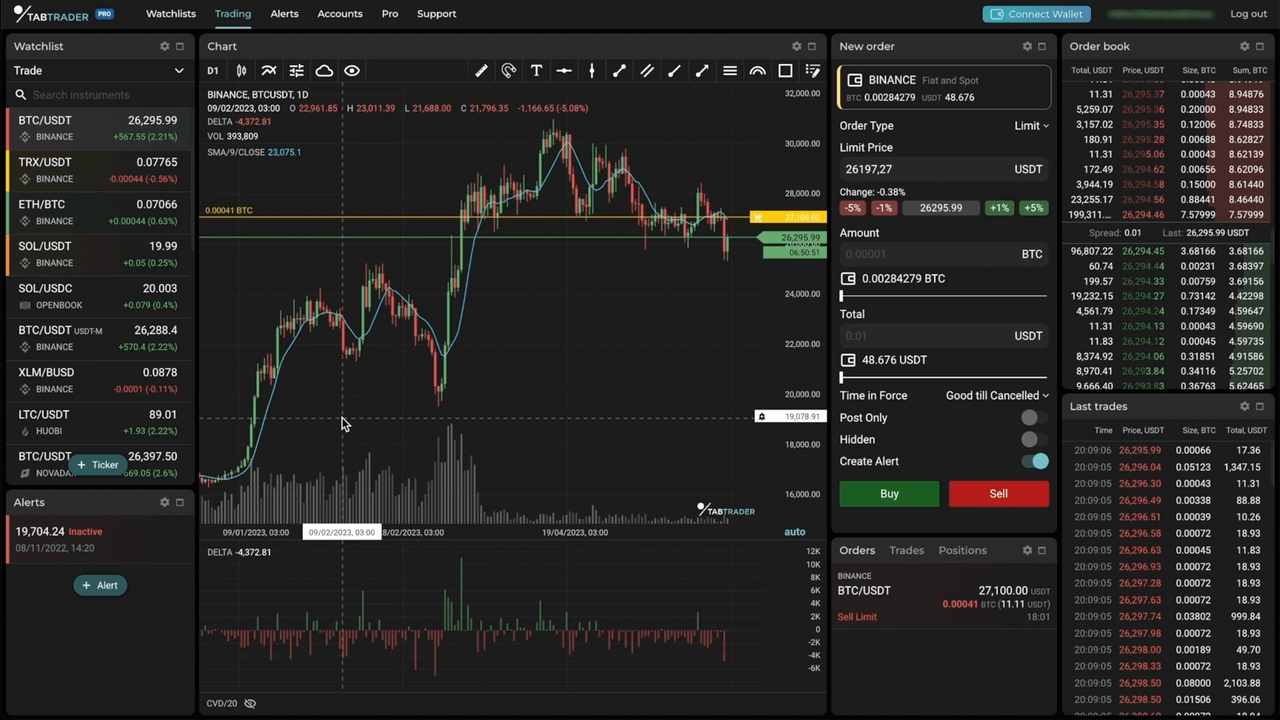This screenshot has height=720, width=1280.
Task: Select the arrow line drawing tool
Action: coord(702,71)
